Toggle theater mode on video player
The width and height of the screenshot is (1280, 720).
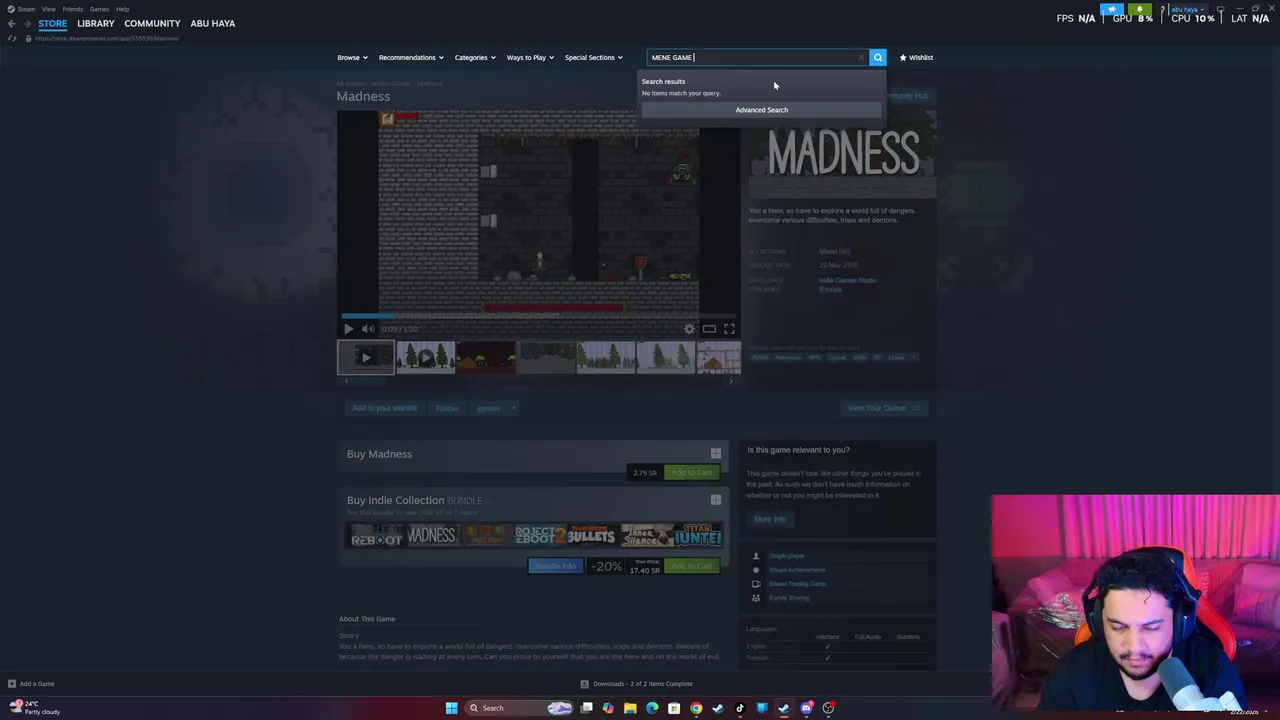709,329
